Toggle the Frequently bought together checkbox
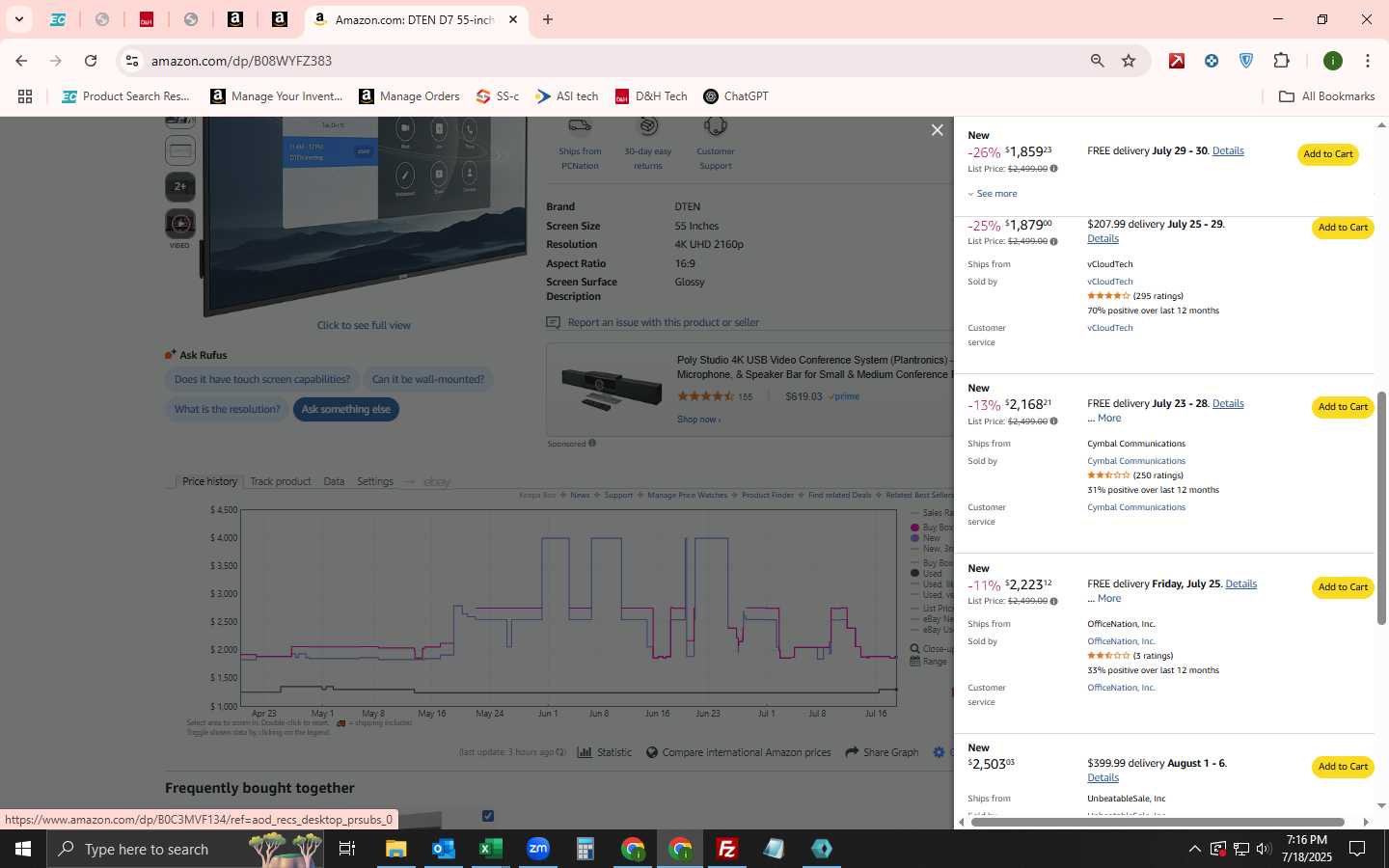This screenshot has width=1389, height=868. pos(488,816)
